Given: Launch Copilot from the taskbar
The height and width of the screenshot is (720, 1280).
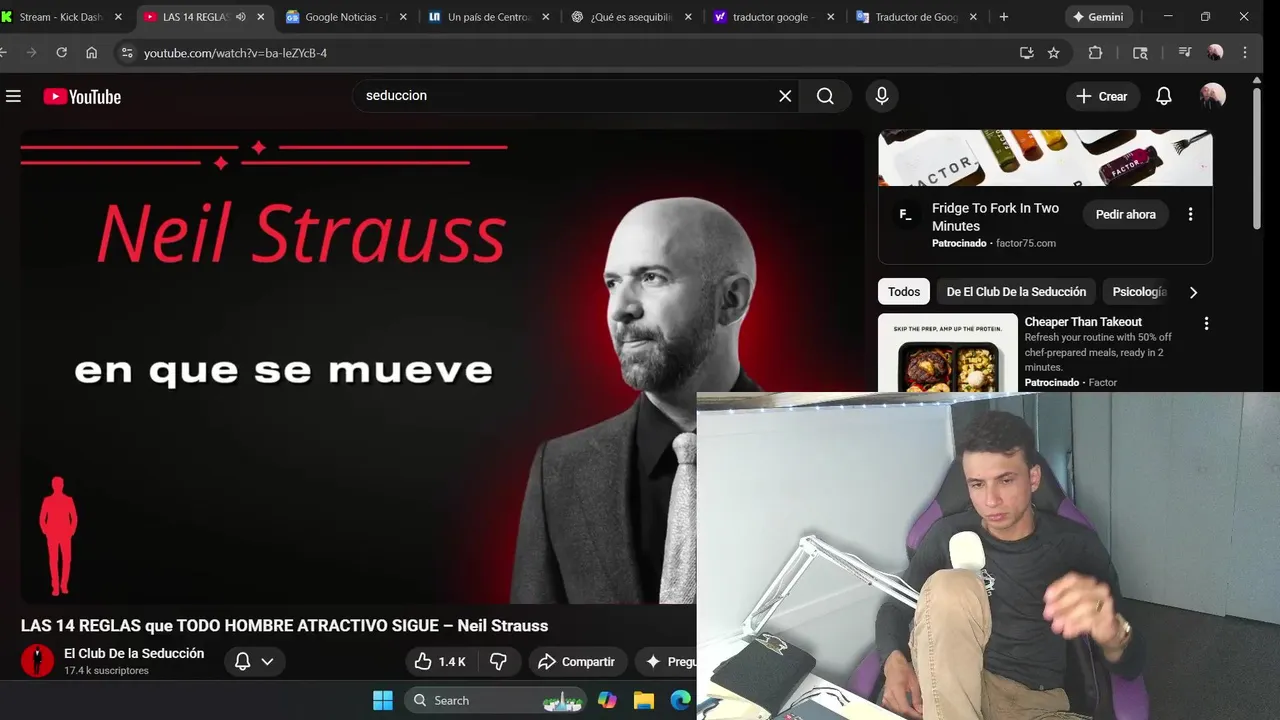Looking at the screenshot, I should pos(607,700).
